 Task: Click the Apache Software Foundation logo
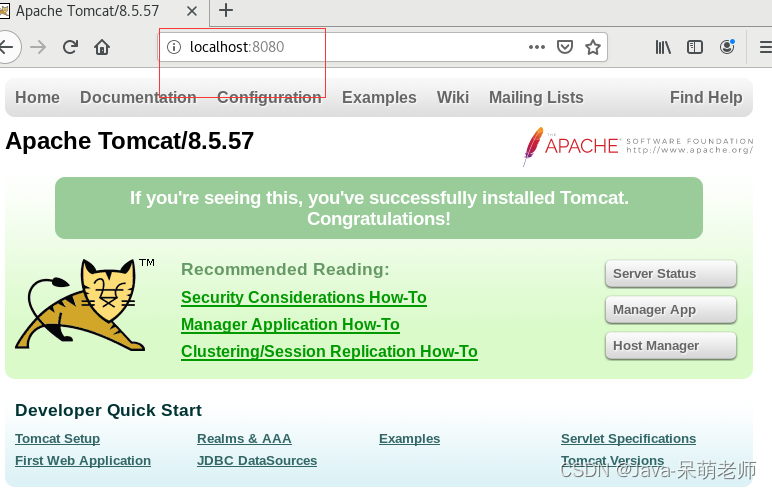pos(638,146)
